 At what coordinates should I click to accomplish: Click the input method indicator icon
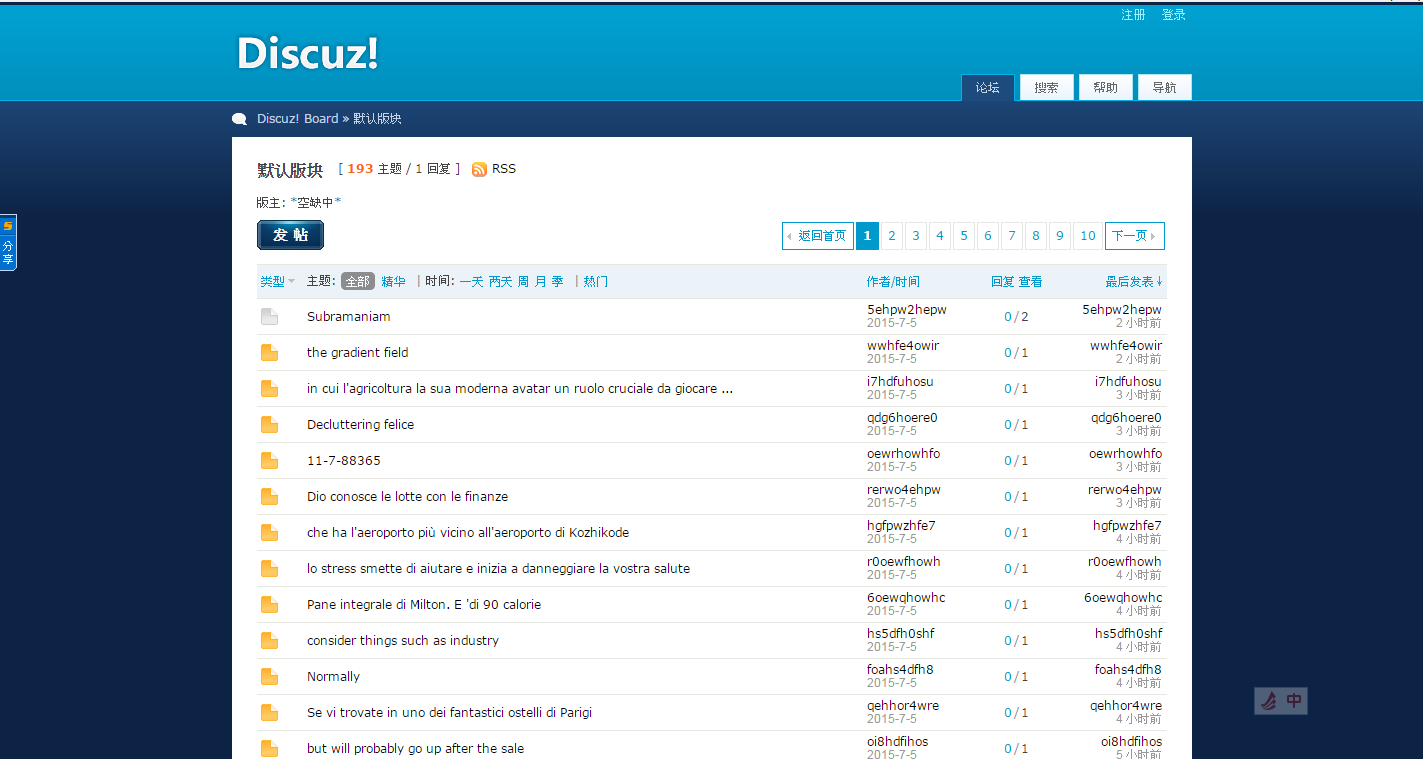point(1280,701)
